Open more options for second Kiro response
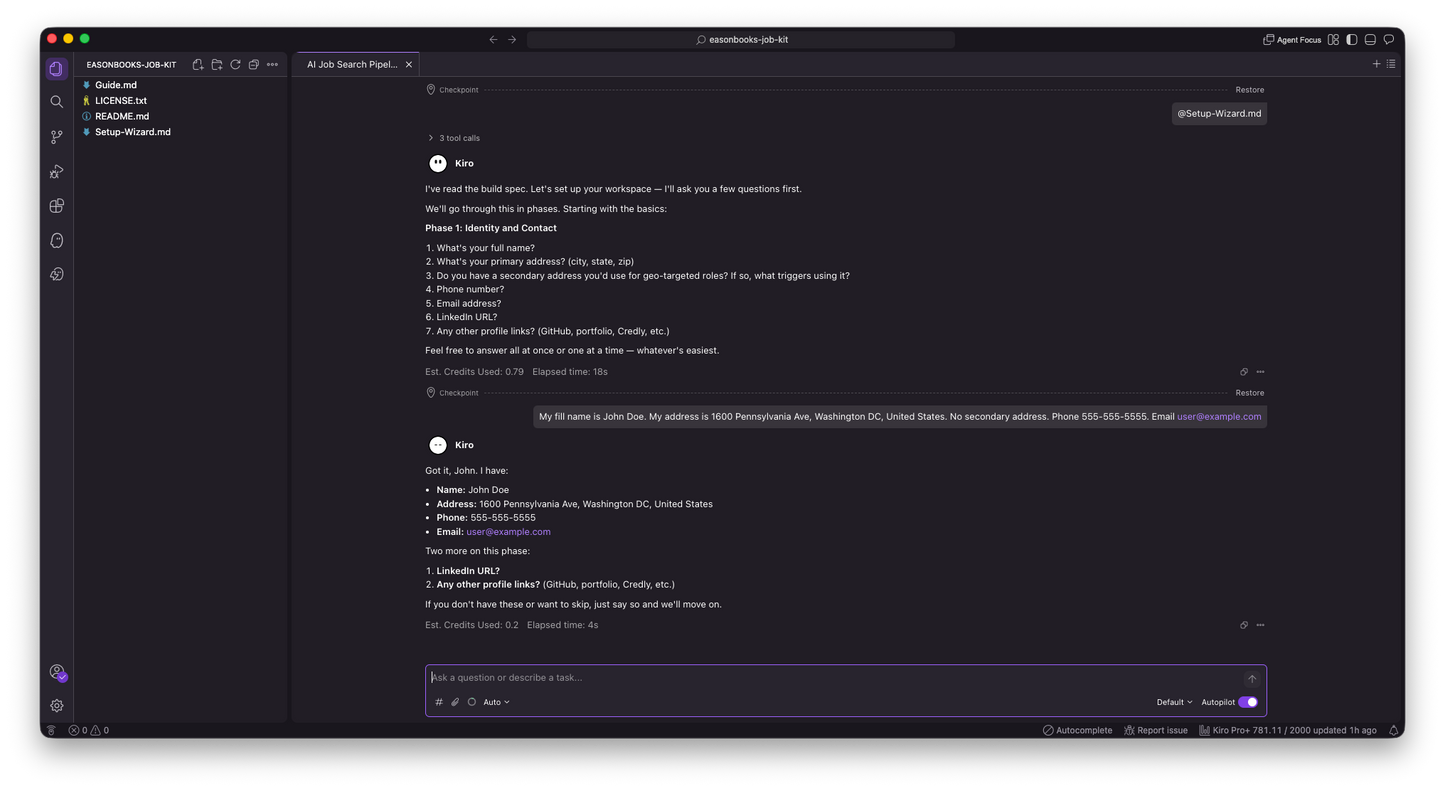Image resolution: width=1445 pixels, height=791 pixels. tap(1260, 625)
